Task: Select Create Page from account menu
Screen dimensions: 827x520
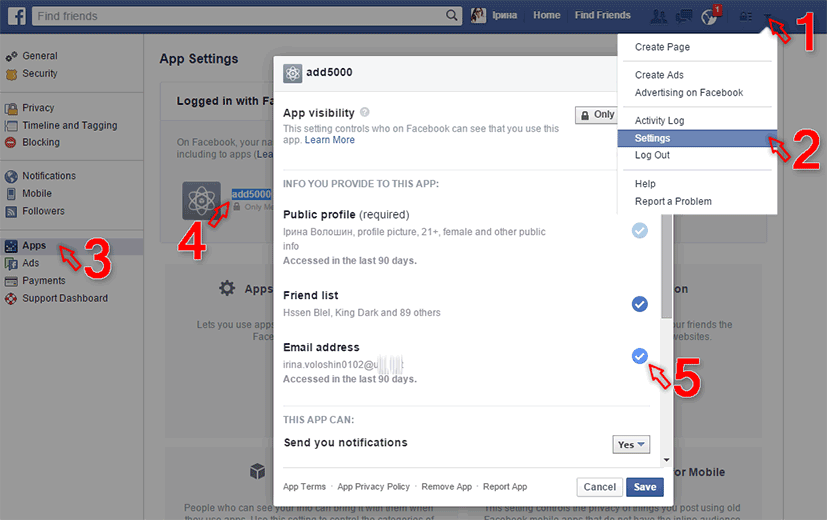Action: click(662, 47)
